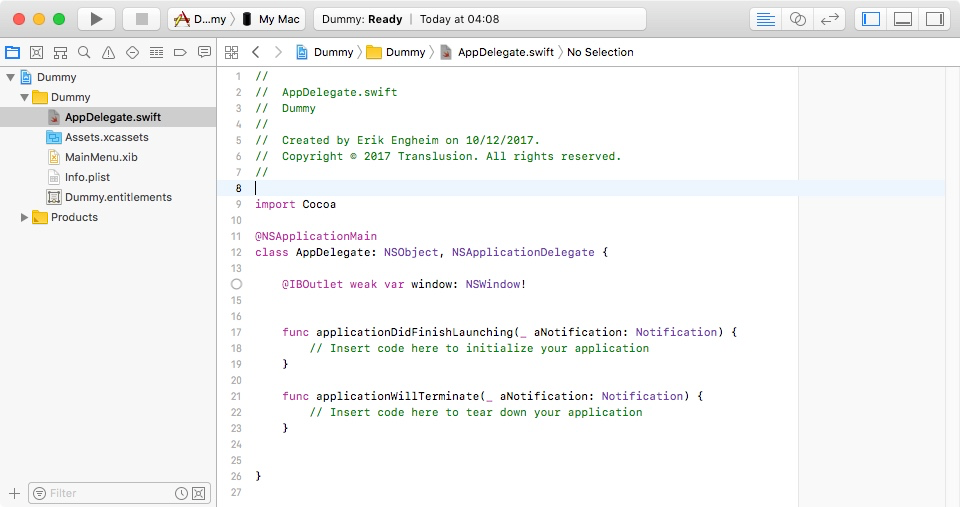Open the related items grid menu
This screenshot has height=507, width=960.
tap(231, 52)
